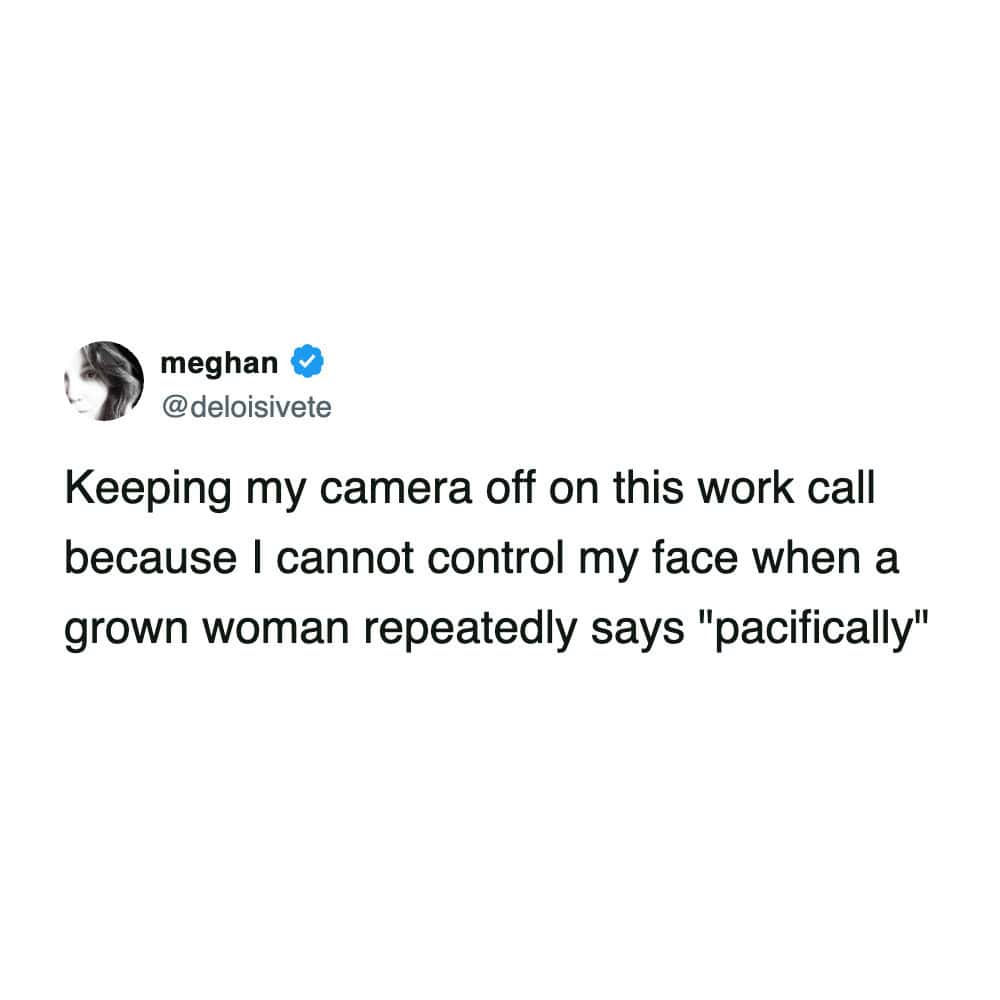
Task: Click the display name meghan
Action: [x=219, y=364]
